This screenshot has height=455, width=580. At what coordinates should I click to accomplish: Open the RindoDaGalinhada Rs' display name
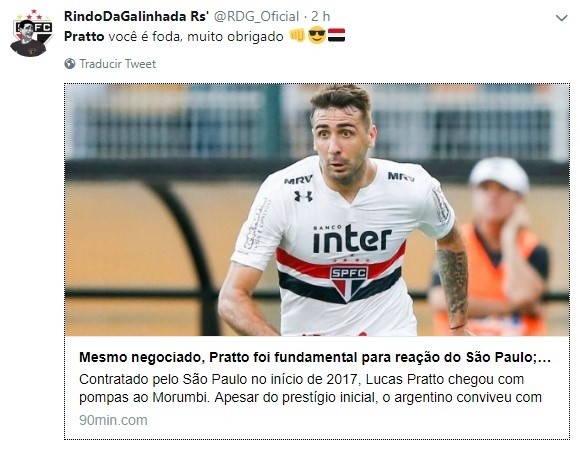coord(136,16)
